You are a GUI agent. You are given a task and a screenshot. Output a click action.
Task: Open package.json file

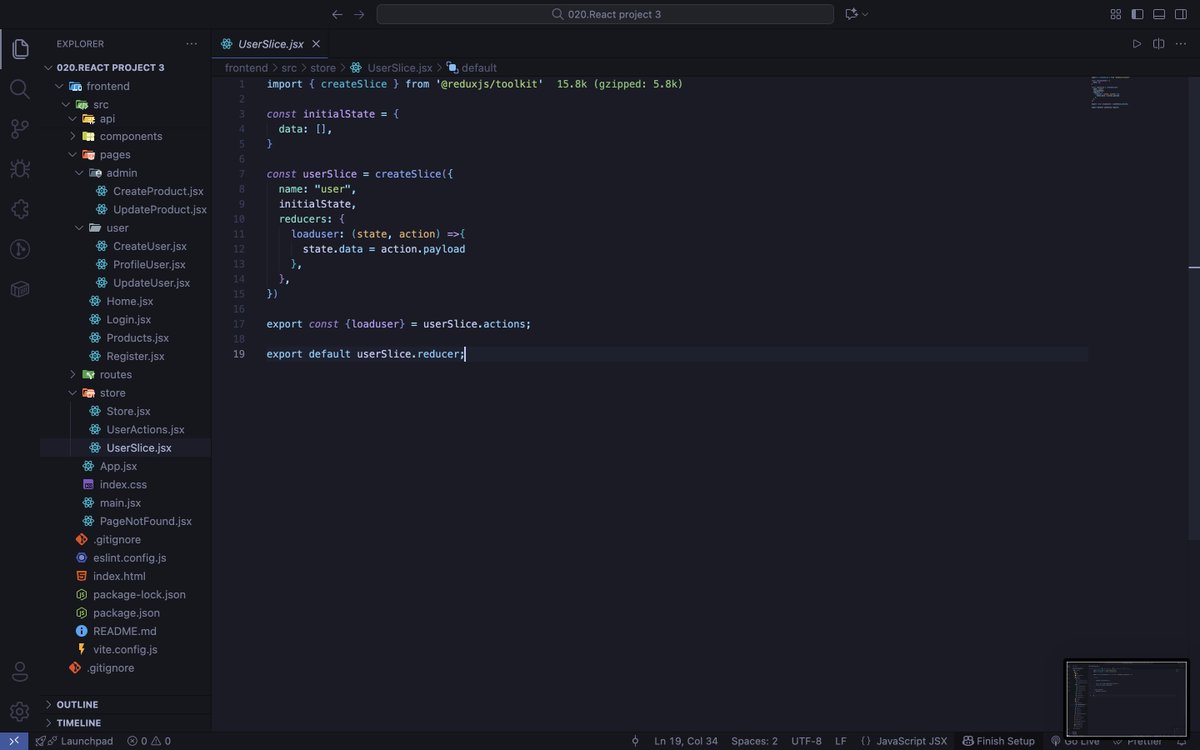click(126, 613)
